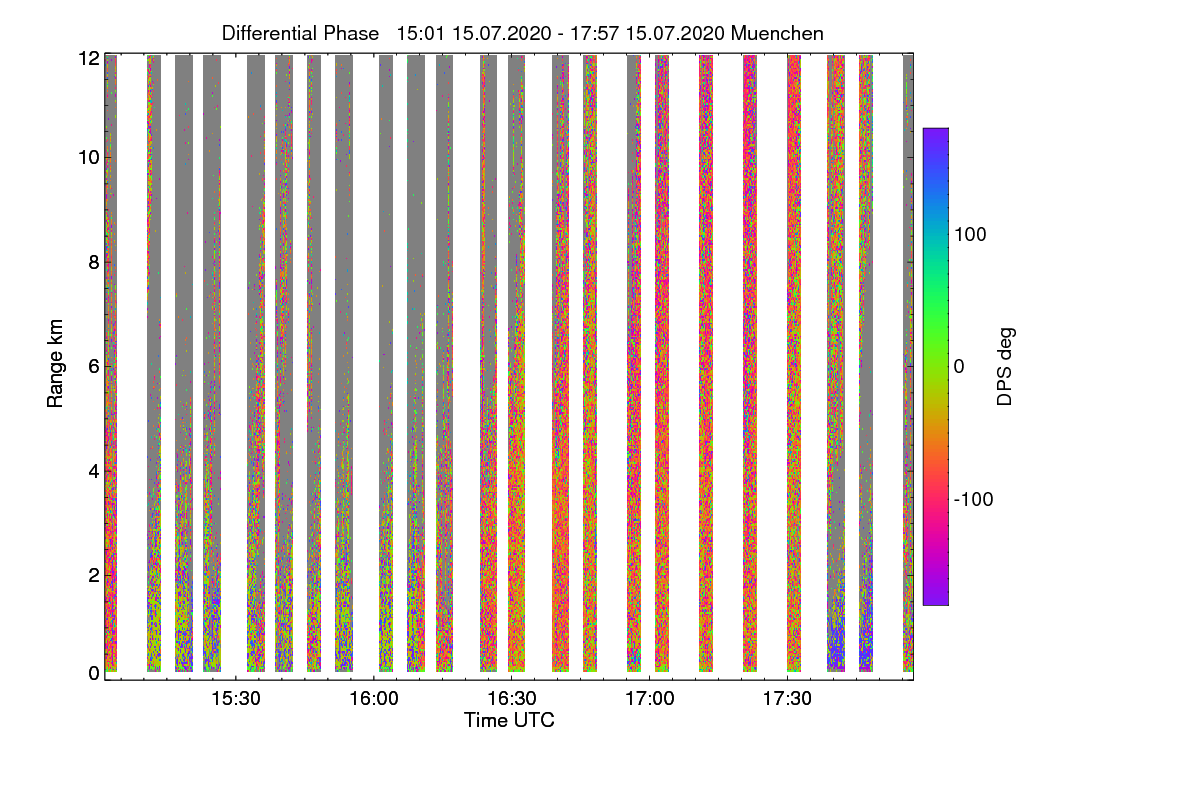Image resolution: width=1200 pixels, height=800 pixels.
Task: Select the Range km axis label
Action: [56, 365]
